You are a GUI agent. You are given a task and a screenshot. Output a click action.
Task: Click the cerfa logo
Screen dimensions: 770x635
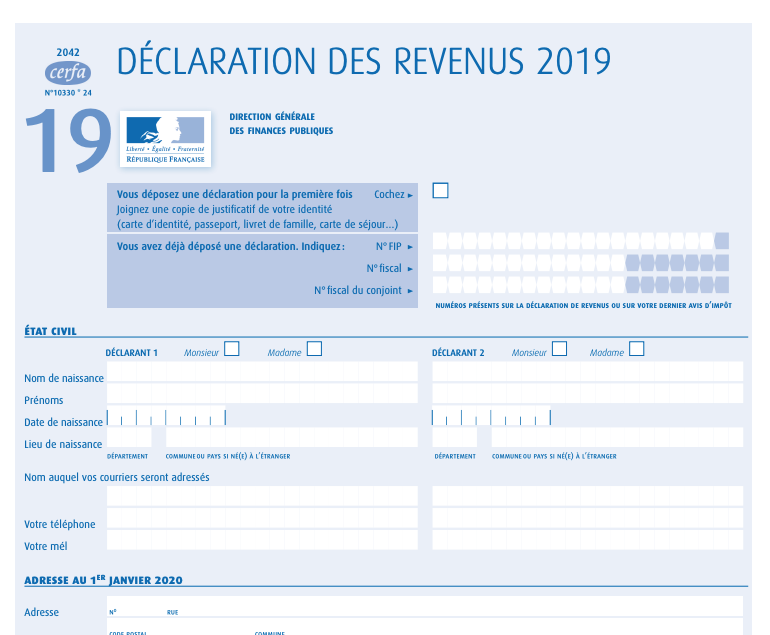(68, 73)
